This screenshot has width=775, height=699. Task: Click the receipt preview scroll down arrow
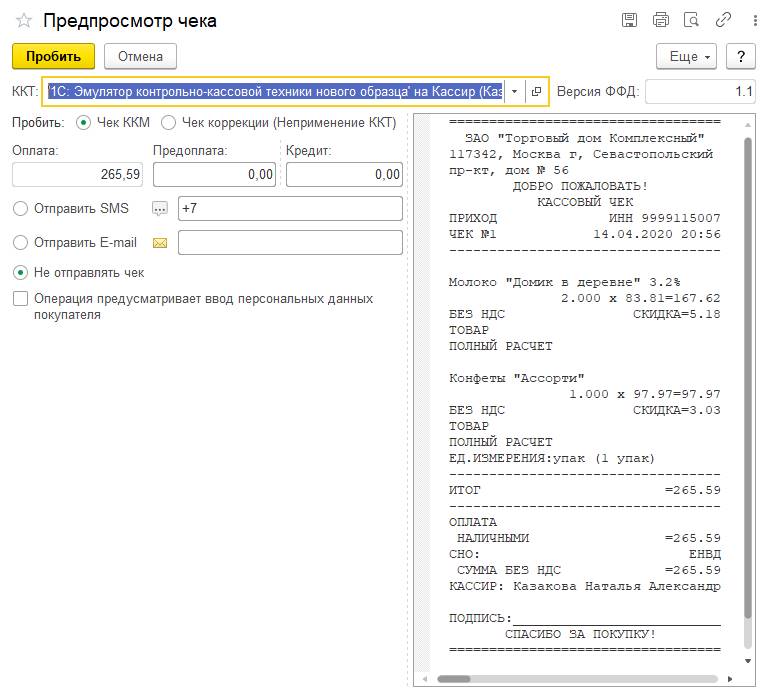(x=748, y=661)
